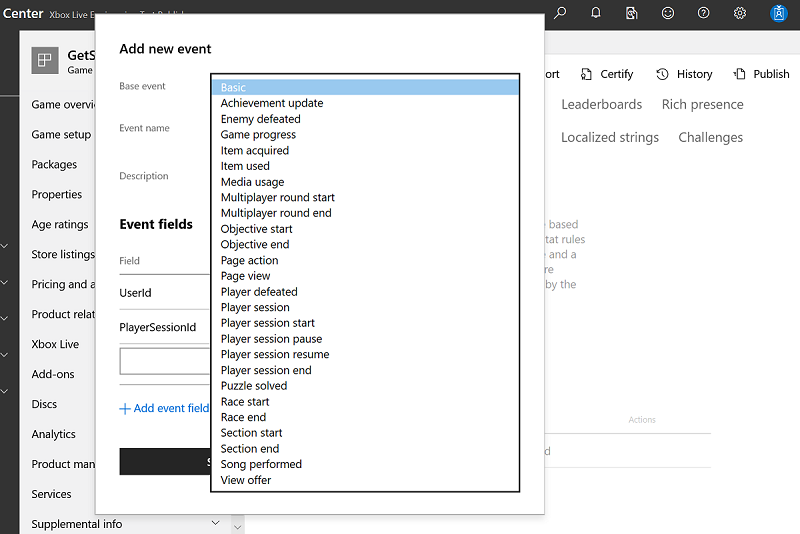Viewport: 800px width, 534px height.
Task: Open the Localized strings tab
Action: click(x=610, y=138)
